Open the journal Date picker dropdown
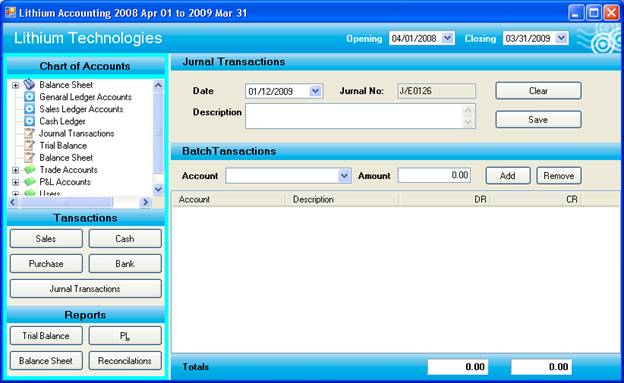Screen dimensions: 624x383 315,91
